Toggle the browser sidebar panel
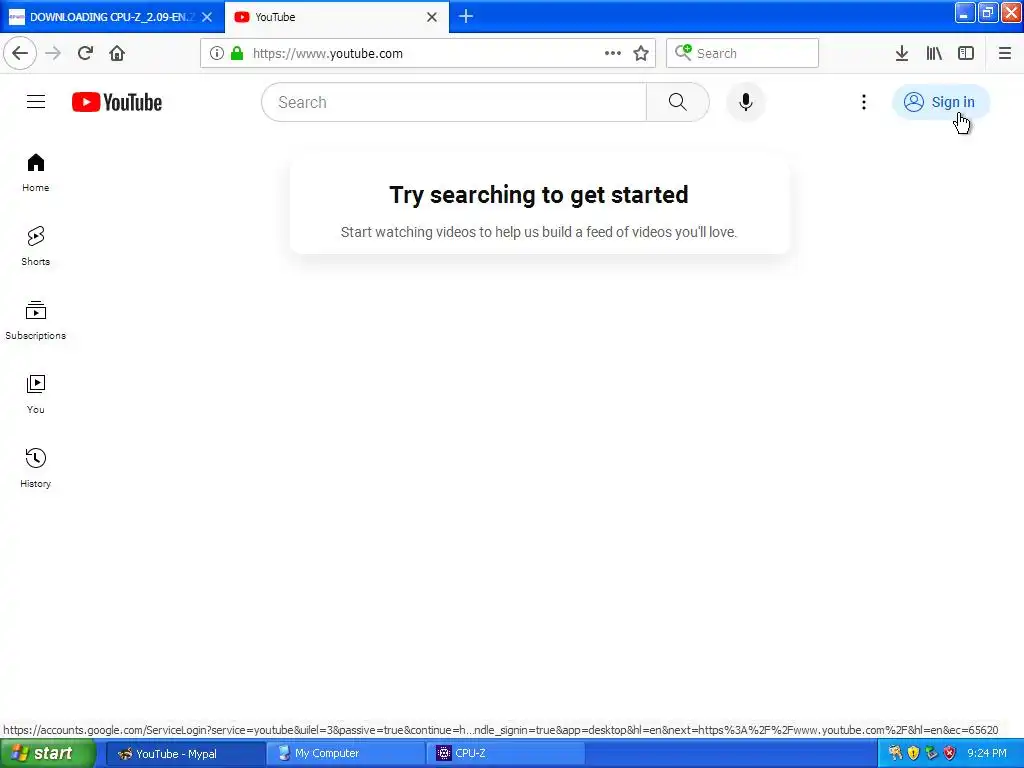The height and width of the screenshot is (768, 1024). tap(966, 54)
